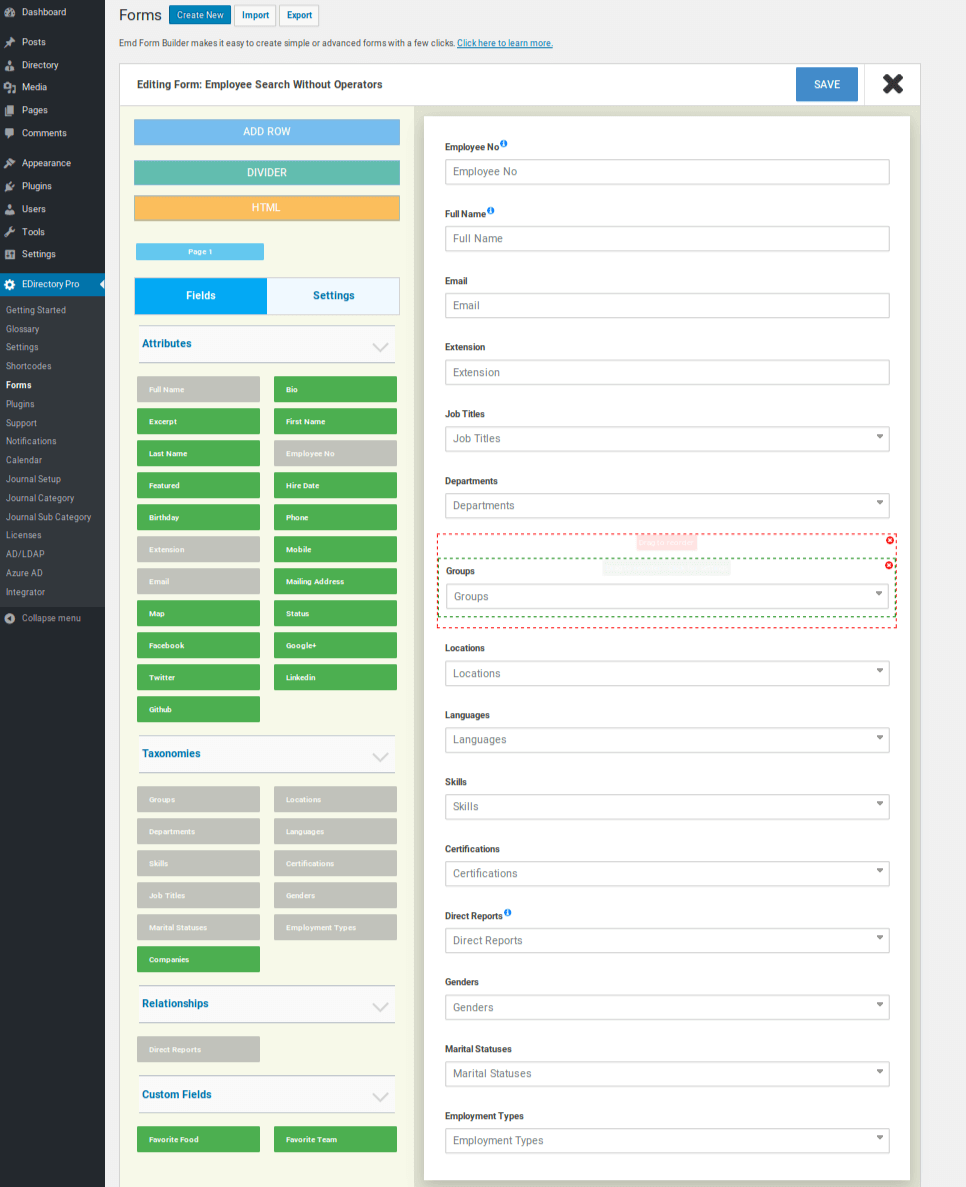This screenshot has width=966, height=1187.
Task: Click the info icon beside Direct Reports
Action: [x=508, y=911]
